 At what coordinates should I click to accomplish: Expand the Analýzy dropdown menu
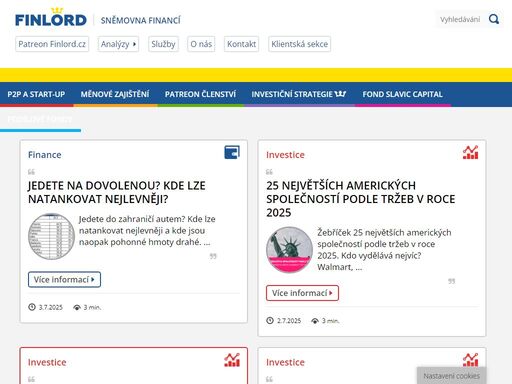point(118,44)
